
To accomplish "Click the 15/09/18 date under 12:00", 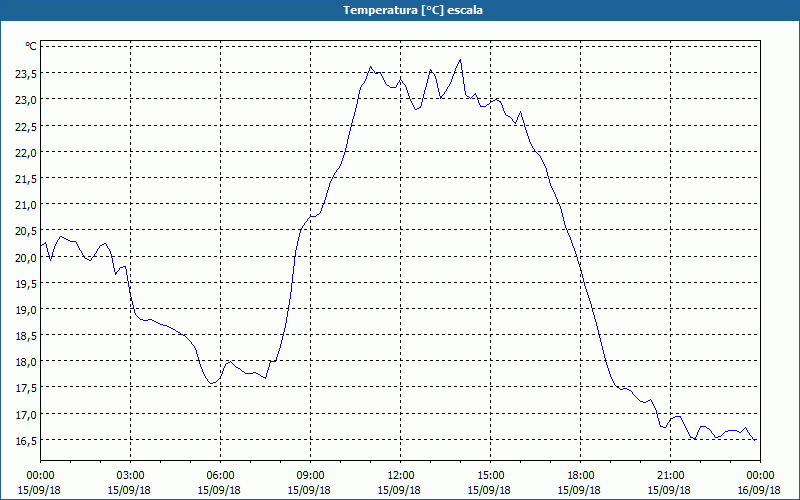I will 399,490.
